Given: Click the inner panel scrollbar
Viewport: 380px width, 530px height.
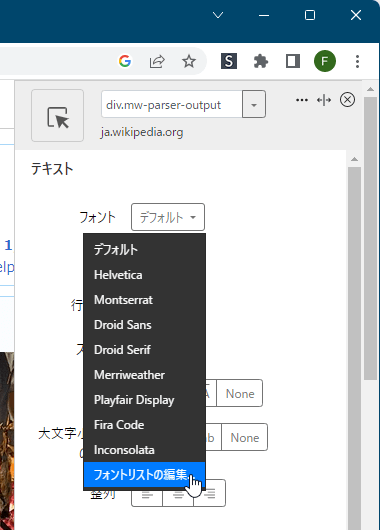Looking at the screenshot, I should tap(354, 348).
